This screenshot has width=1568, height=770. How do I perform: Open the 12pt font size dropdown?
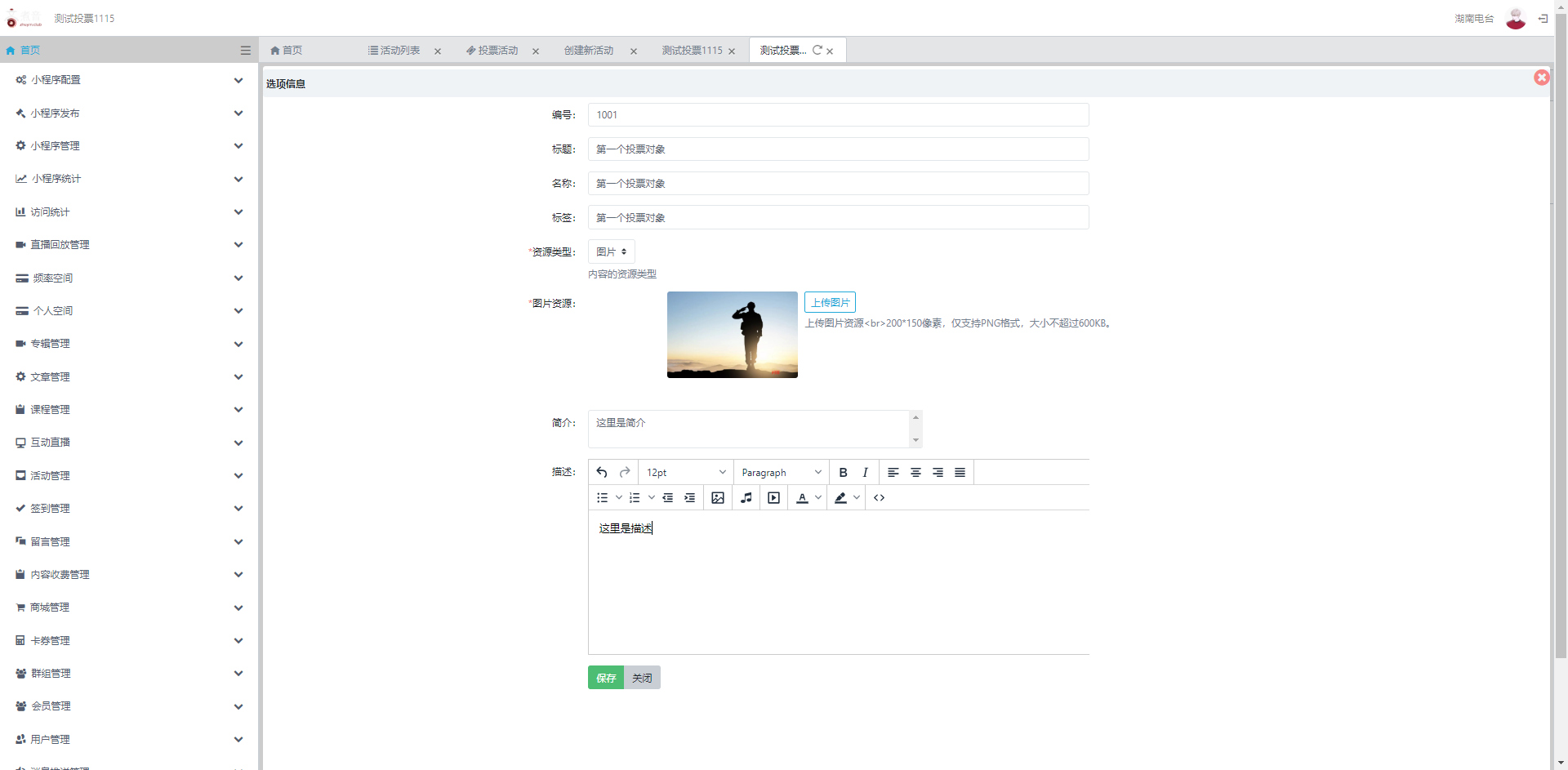click(x=685, y=473)
